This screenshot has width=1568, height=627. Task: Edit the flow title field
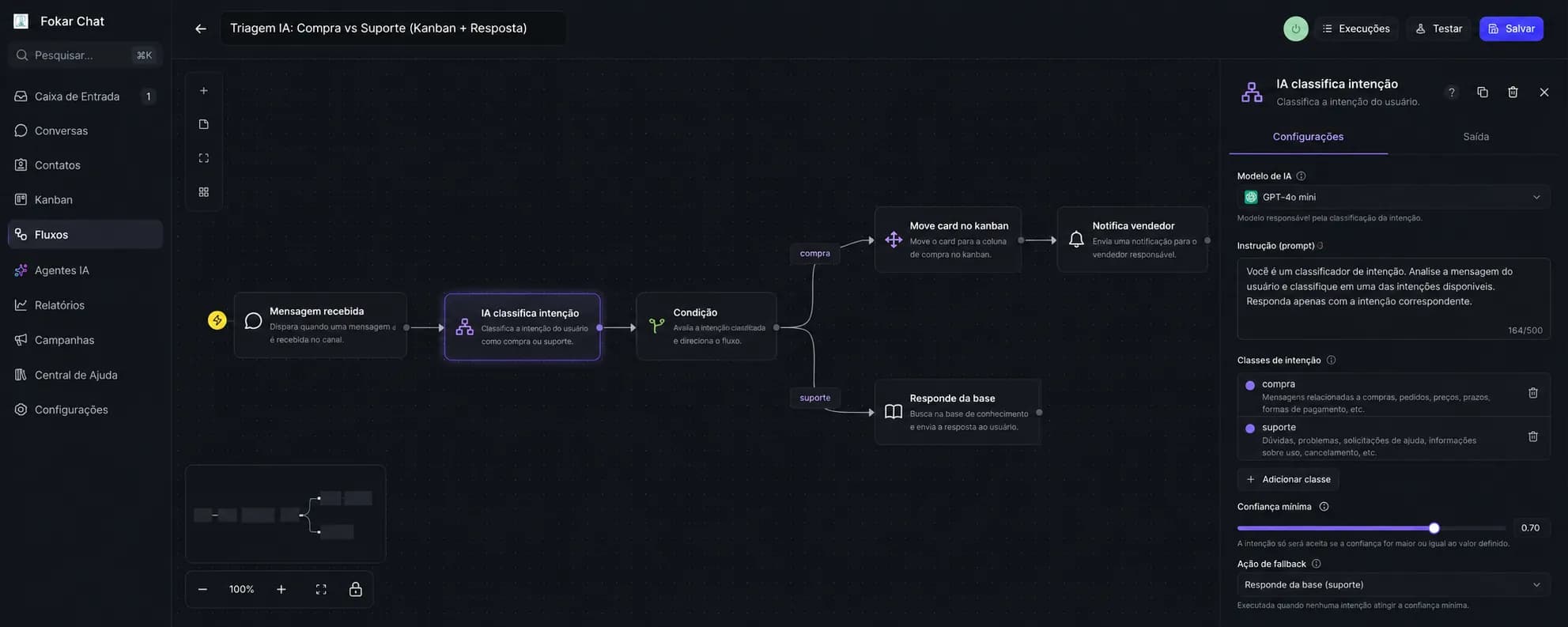pyautogui.click(x=393, y=28)
